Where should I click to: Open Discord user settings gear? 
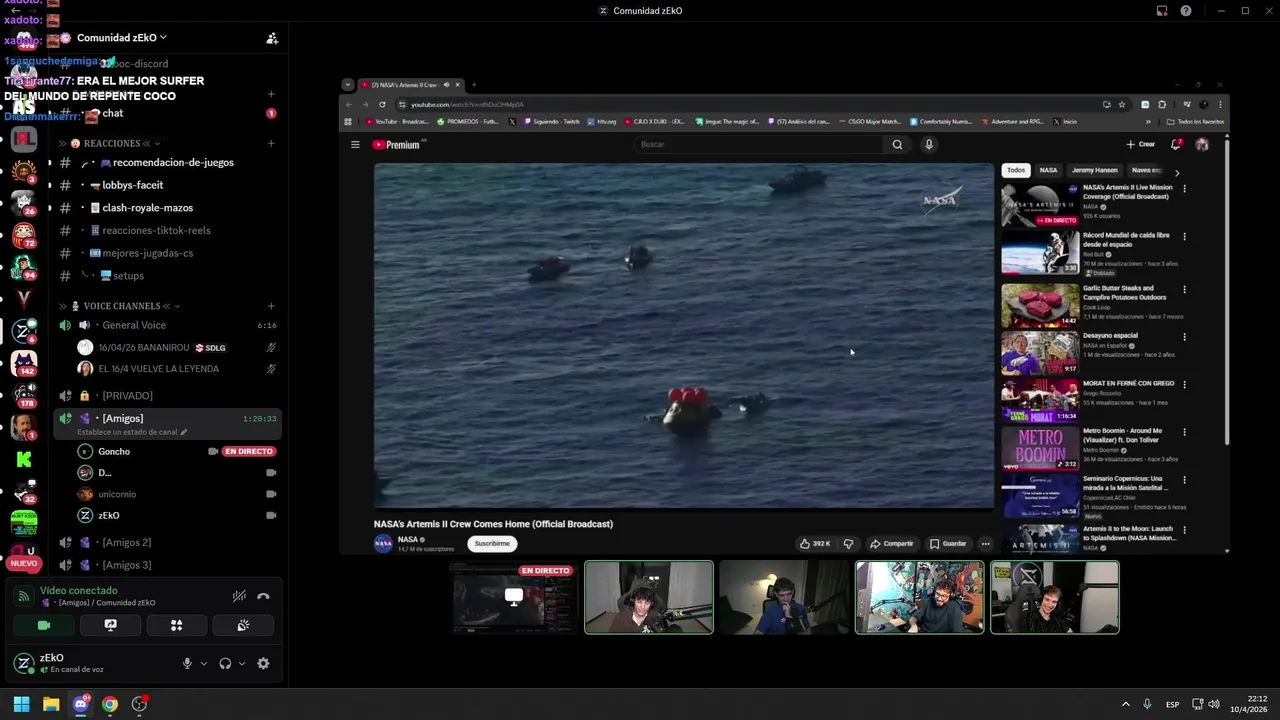(x=263, y=663)
